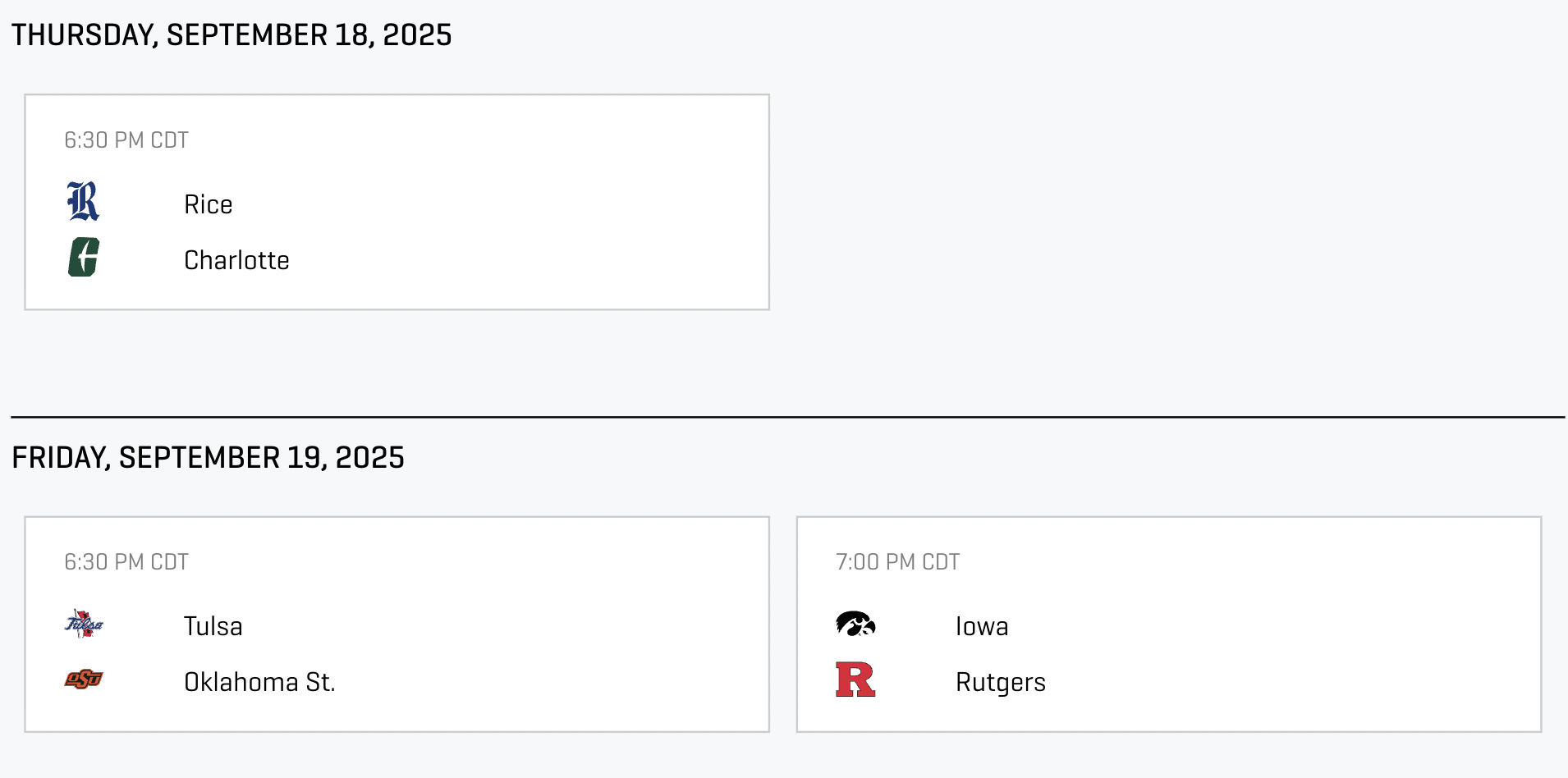This screenshot has width=1568, height=778.
Task: Open the Rice team link
Action: click(209, 204)
